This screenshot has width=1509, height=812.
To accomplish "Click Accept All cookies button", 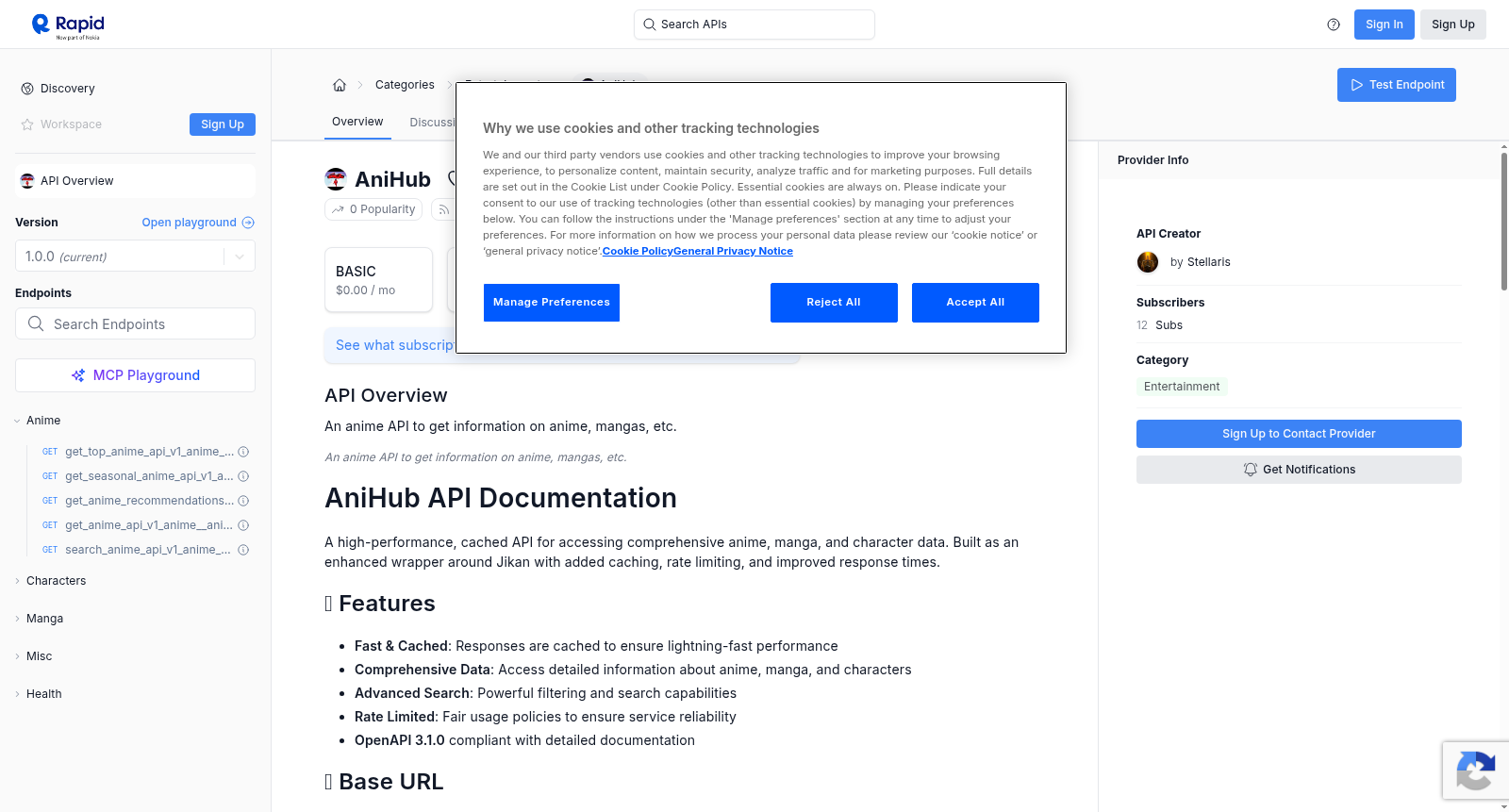I will (975, 303).
